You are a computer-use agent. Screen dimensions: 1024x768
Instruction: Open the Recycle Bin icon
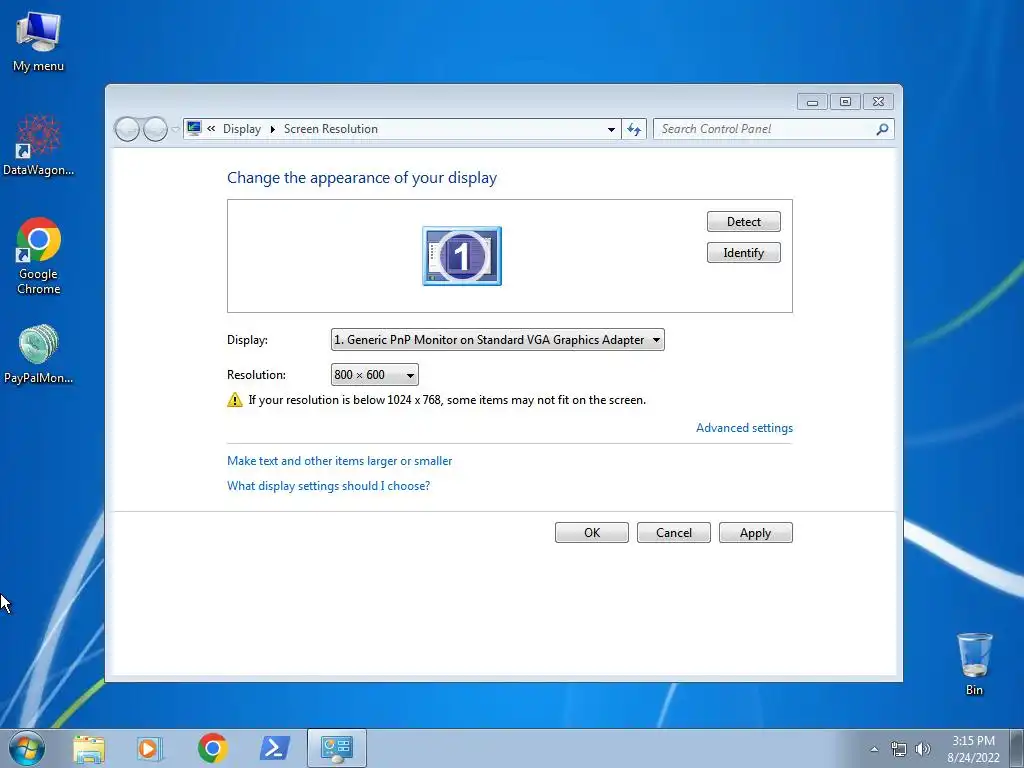[974, 664]
